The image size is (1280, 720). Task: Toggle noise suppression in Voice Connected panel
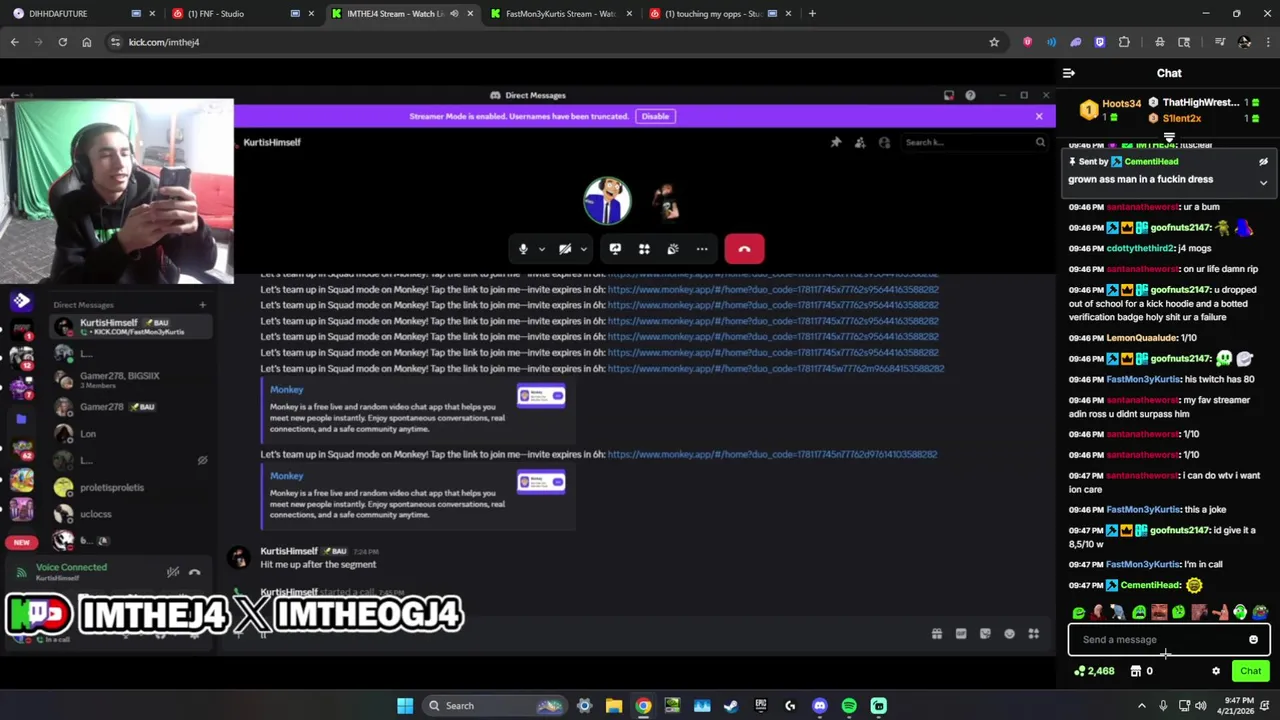pos(173,572)
